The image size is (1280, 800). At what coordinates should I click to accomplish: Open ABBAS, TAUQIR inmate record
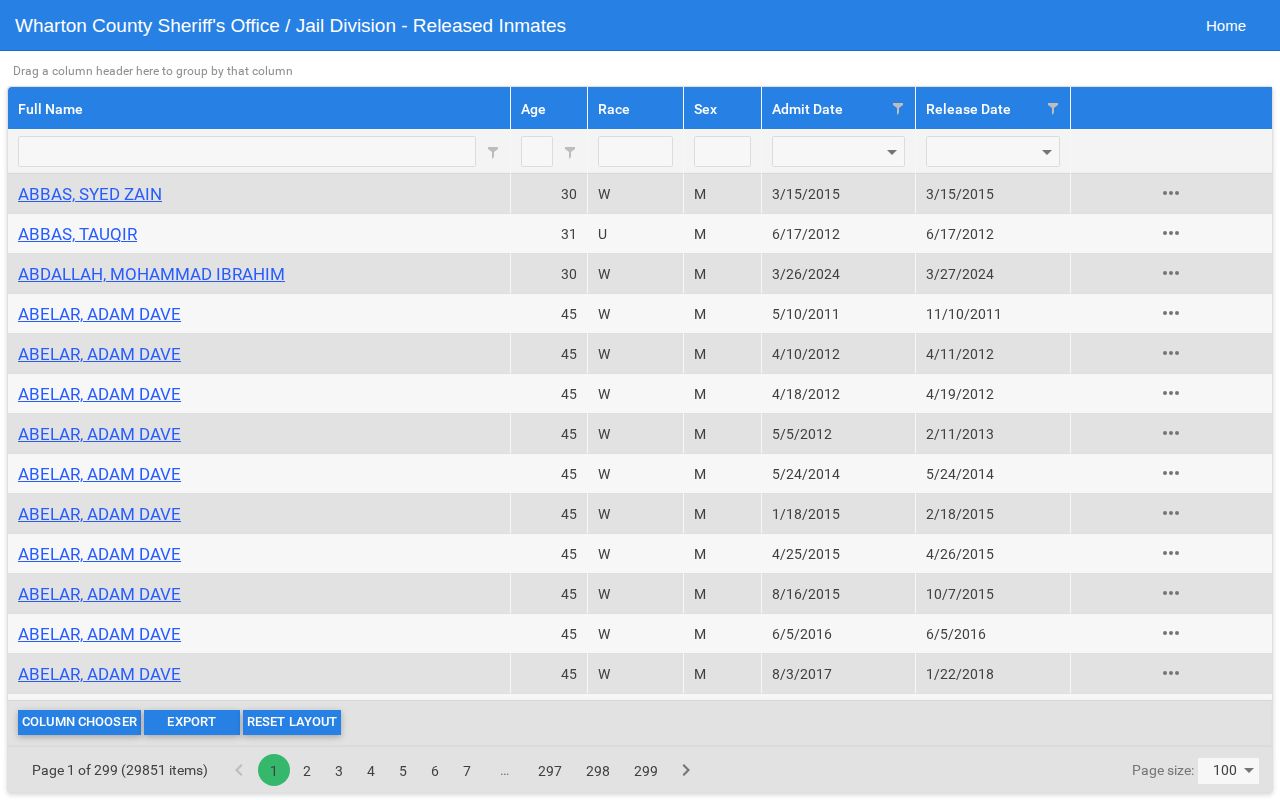(78, 234)
